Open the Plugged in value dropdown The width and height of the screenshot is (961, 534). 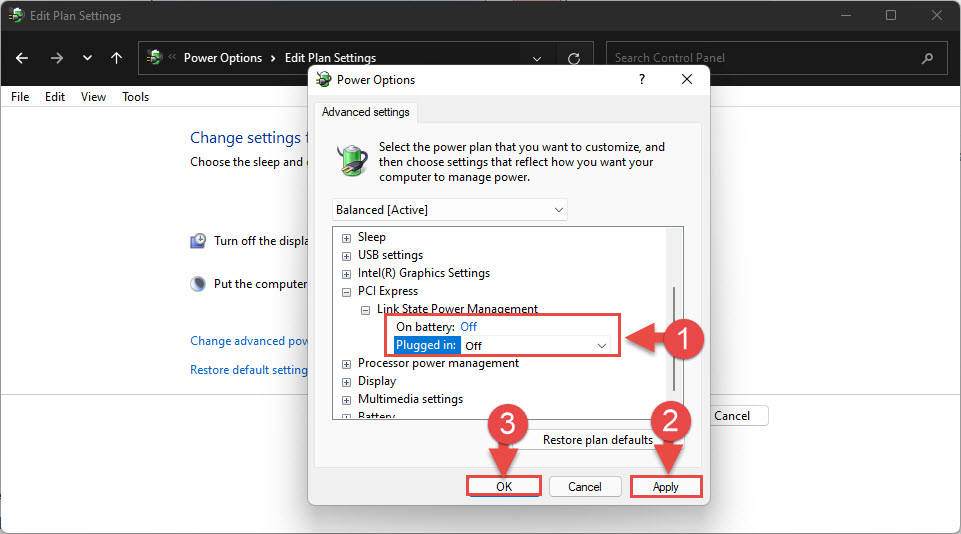[x=601, y=345]
